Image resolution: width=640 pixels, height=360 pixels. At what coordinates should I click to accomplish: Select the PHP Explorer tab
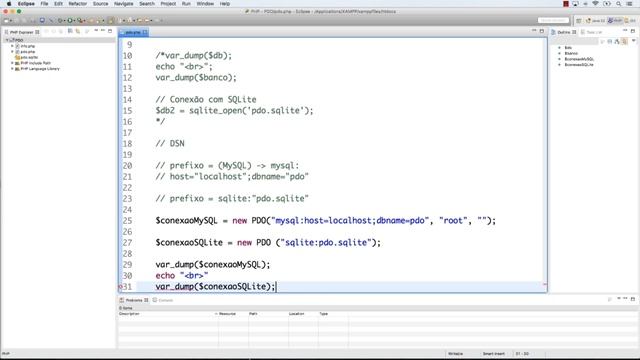22,32
